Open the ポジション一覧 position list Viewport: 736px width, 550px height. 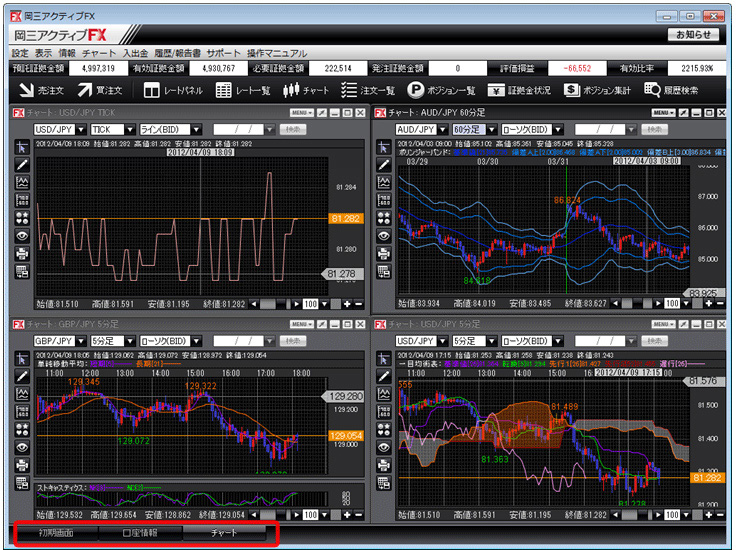click(x=441, y=90)
